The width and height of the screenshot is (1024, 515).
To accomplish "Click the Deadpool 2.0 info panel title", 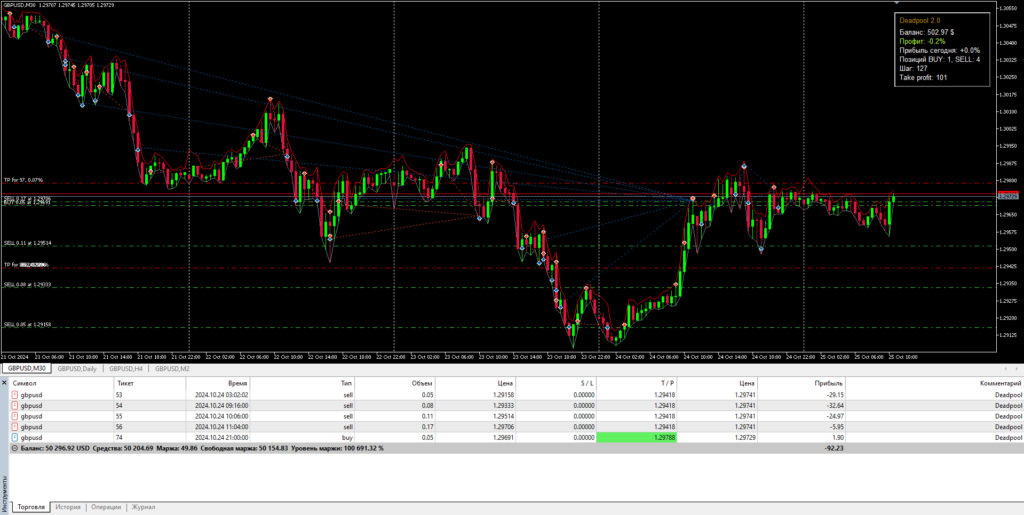I will [920, 21].
